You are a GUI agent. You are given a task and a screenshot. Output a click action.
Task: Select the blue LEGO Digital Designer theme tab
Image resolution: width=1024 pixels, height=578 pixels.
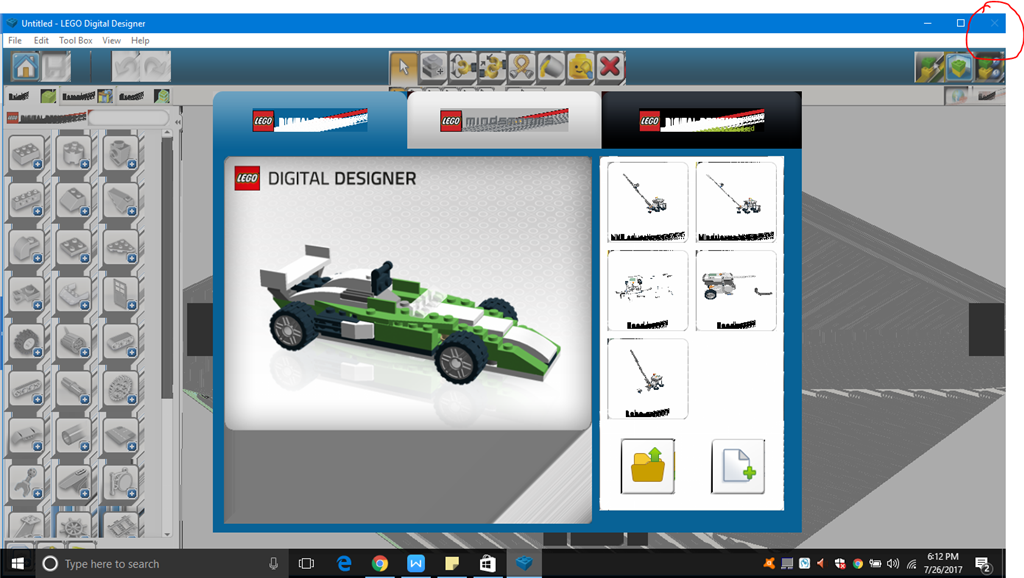(310, 121)
